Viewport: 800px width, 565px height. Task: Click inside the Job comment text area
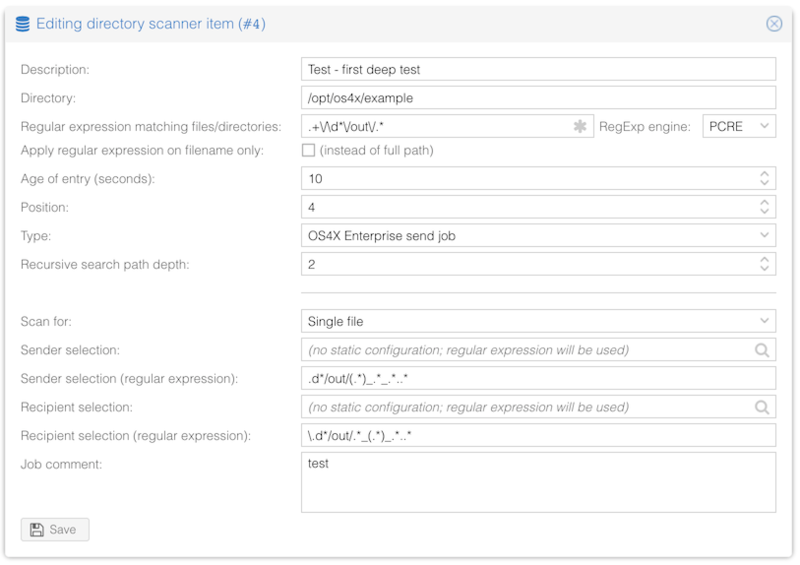(538, 482)
